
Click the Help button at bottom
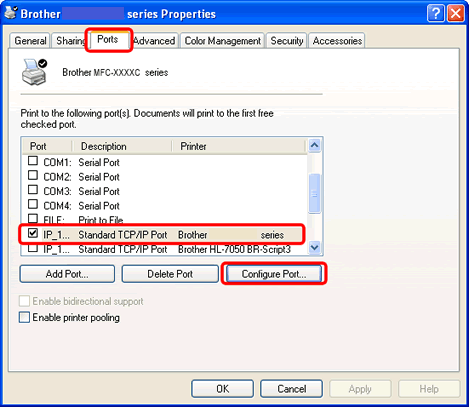[x=429, y=389]
